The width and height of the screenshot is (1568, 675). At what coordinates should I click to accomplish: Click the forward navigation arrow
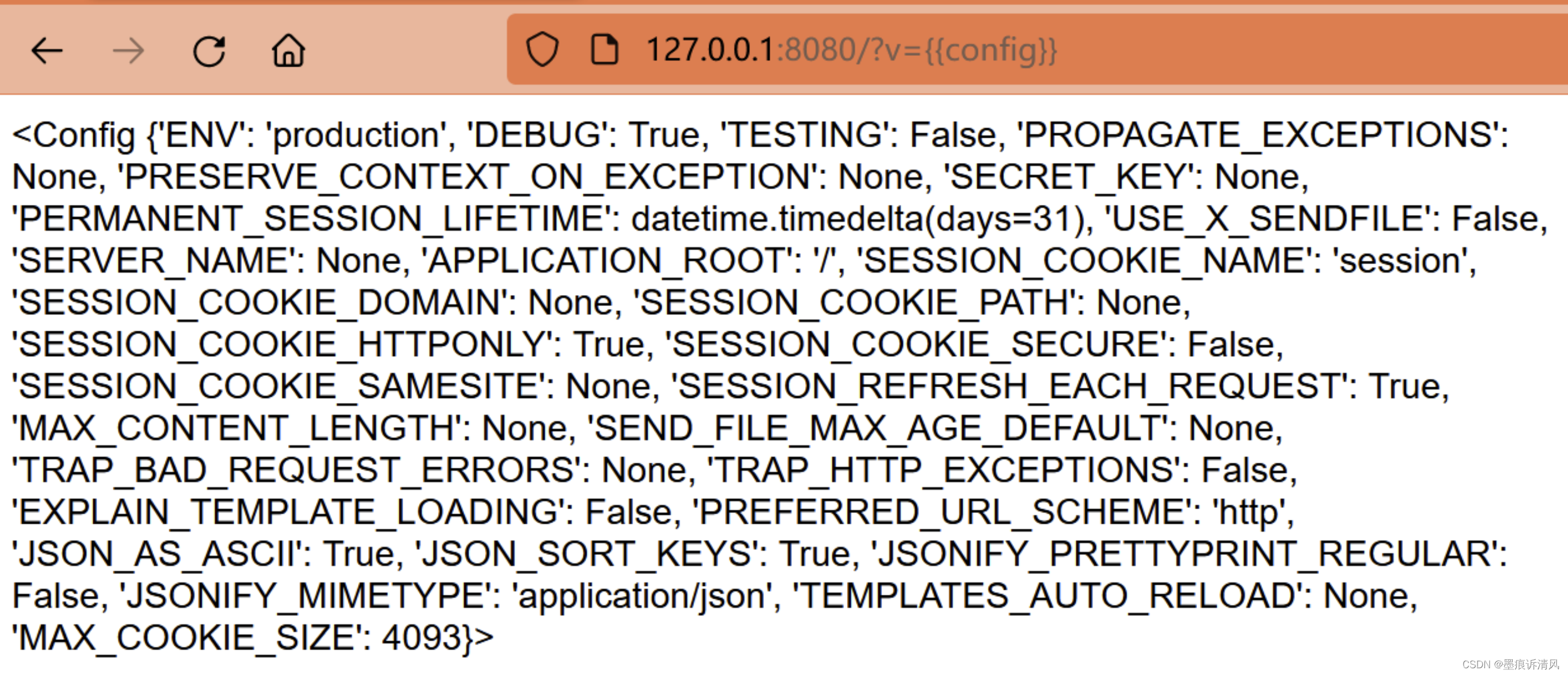coord(128,51)
